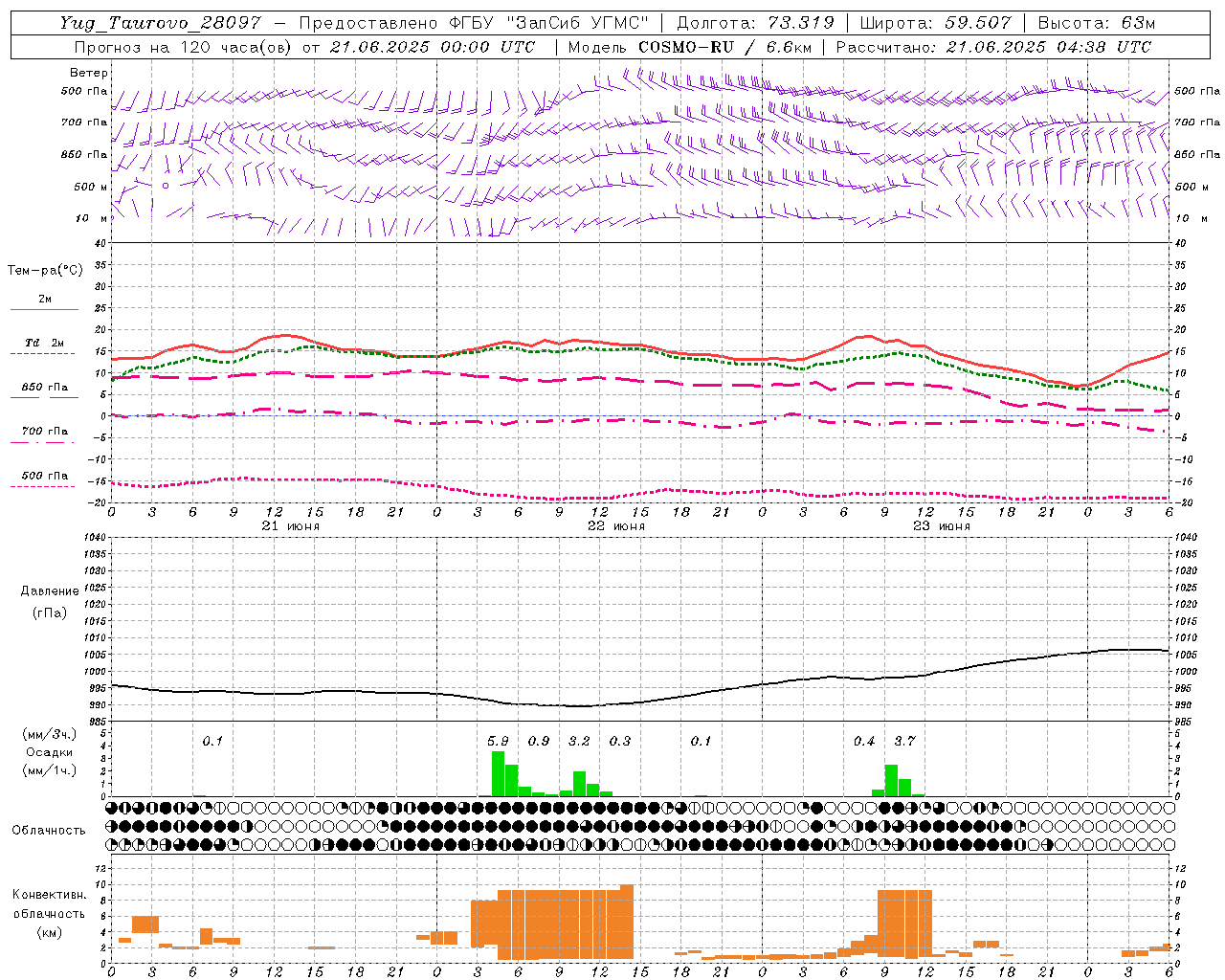Click the Ветер panel label
The width and height of the screenshot is (1225, 980).
click(x=89, y=73)
